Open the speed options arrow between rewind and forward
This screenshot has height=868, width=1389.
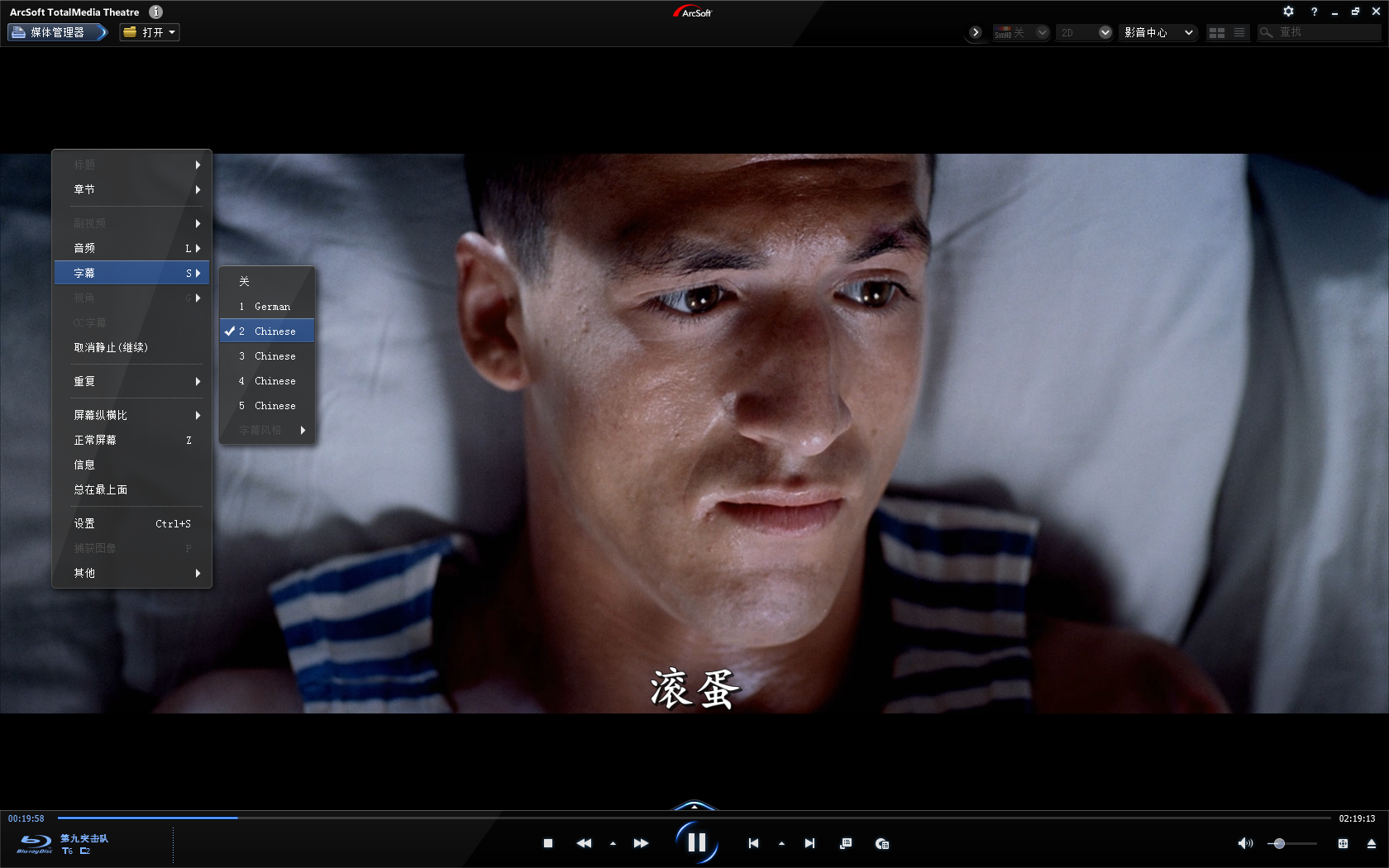pyautogui.click(x=613, y=844)
